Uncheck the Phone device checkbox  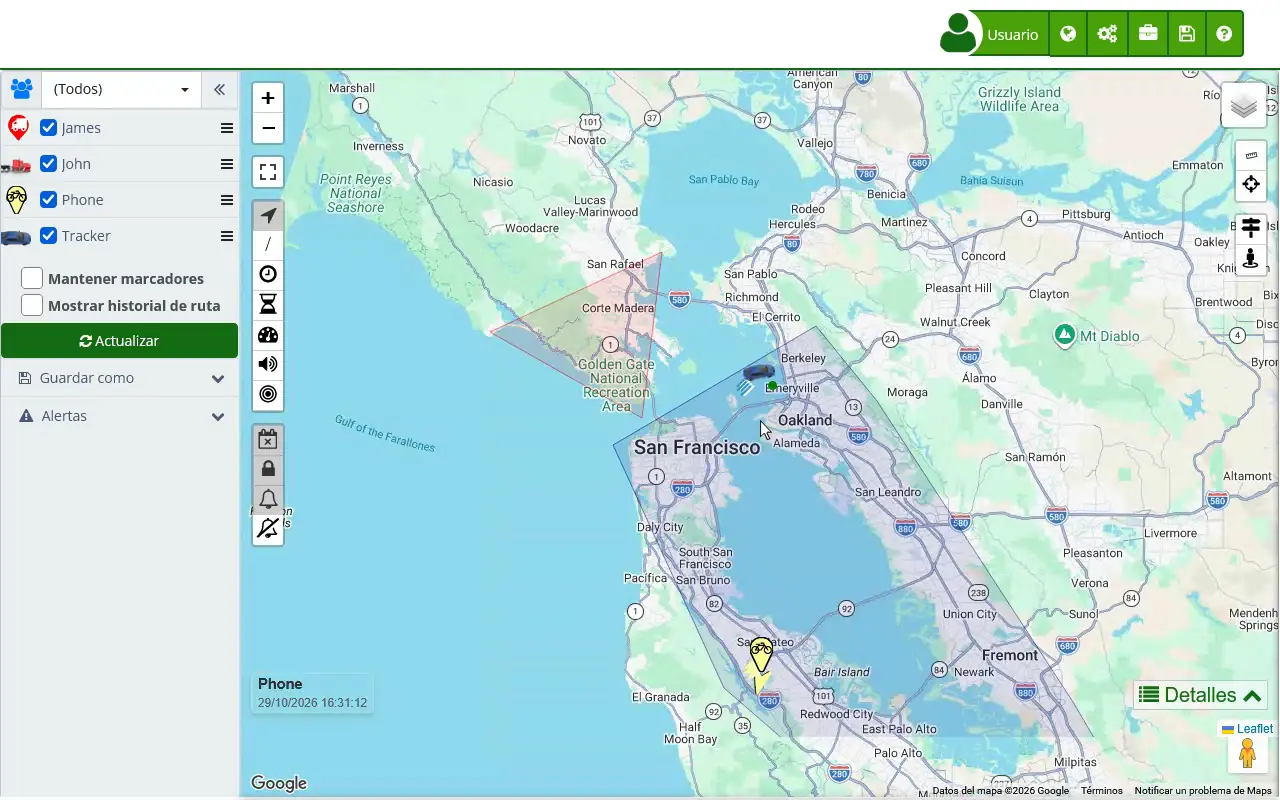click(x=48, y=200)
